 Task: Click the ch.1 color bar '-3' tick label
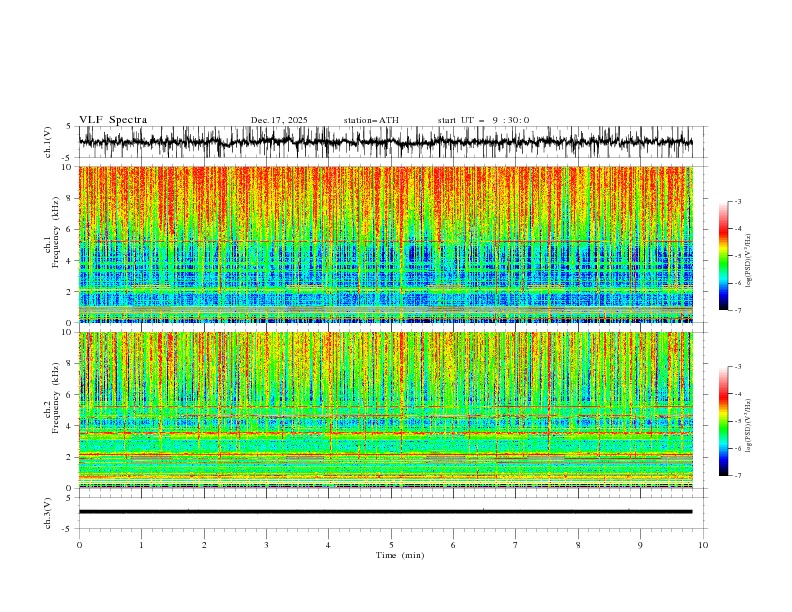coord(737,201)
